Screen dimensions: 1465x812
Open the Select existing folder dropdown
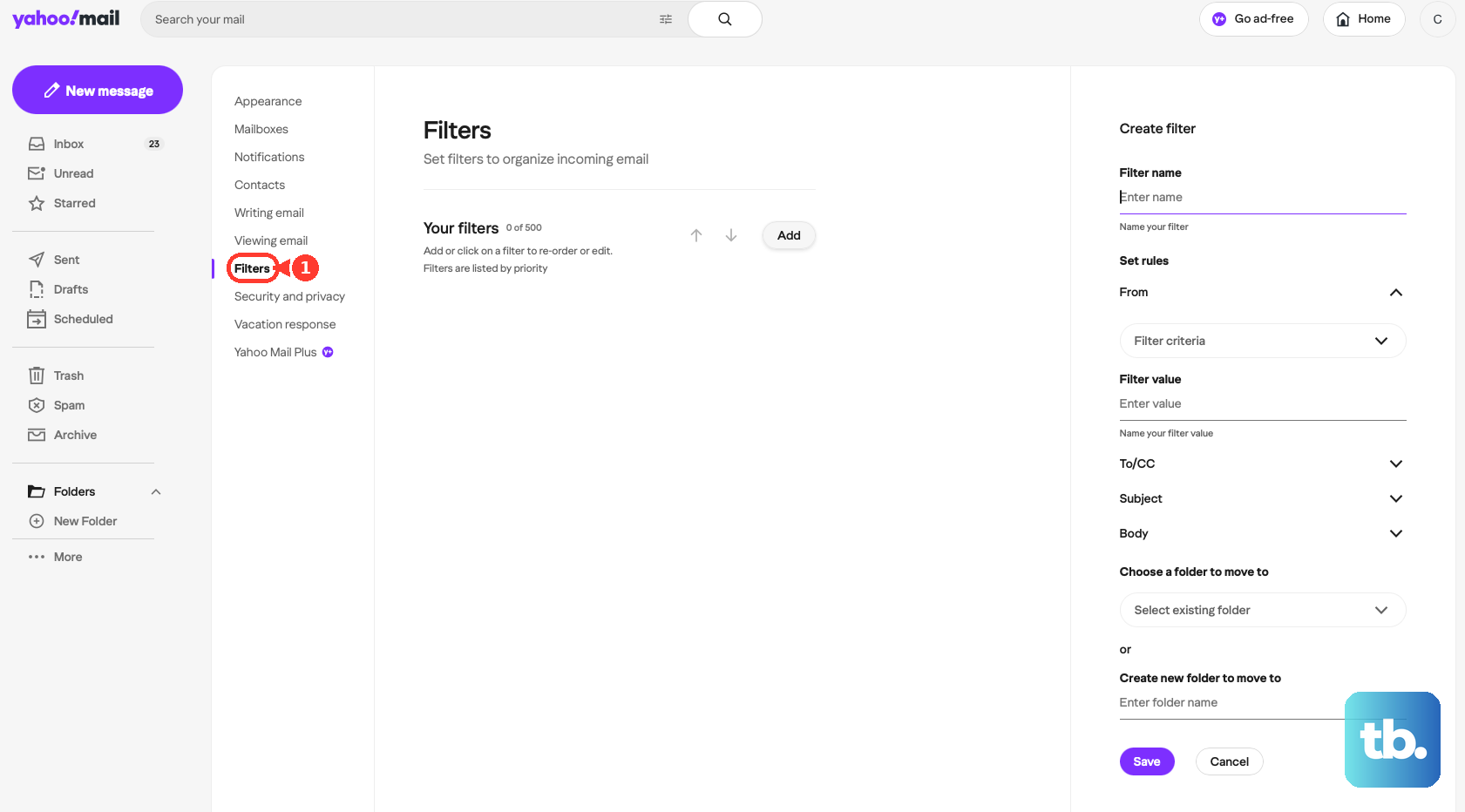pyautogui.click(x=1263, y=610)
